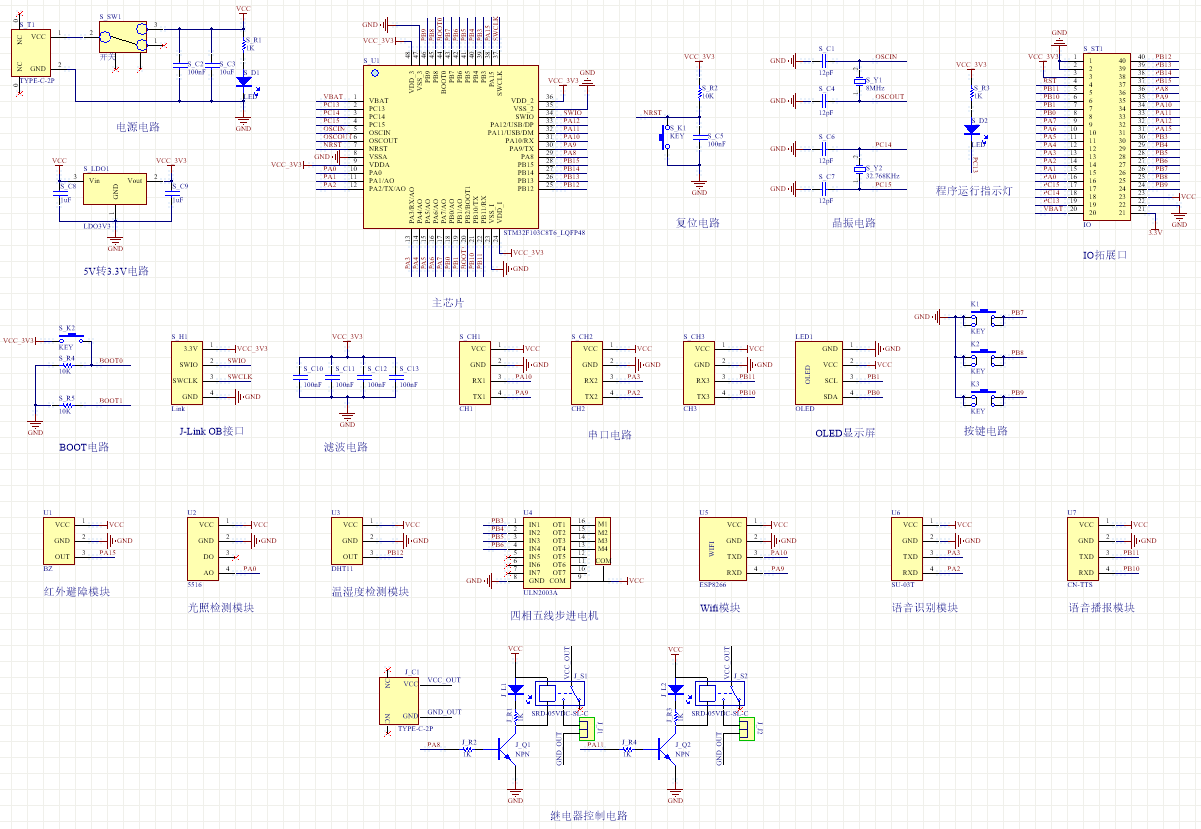Select the U5 ESP8266 WIFI module
This screenshot has height=829, width=1201.
tap(724, 548)
